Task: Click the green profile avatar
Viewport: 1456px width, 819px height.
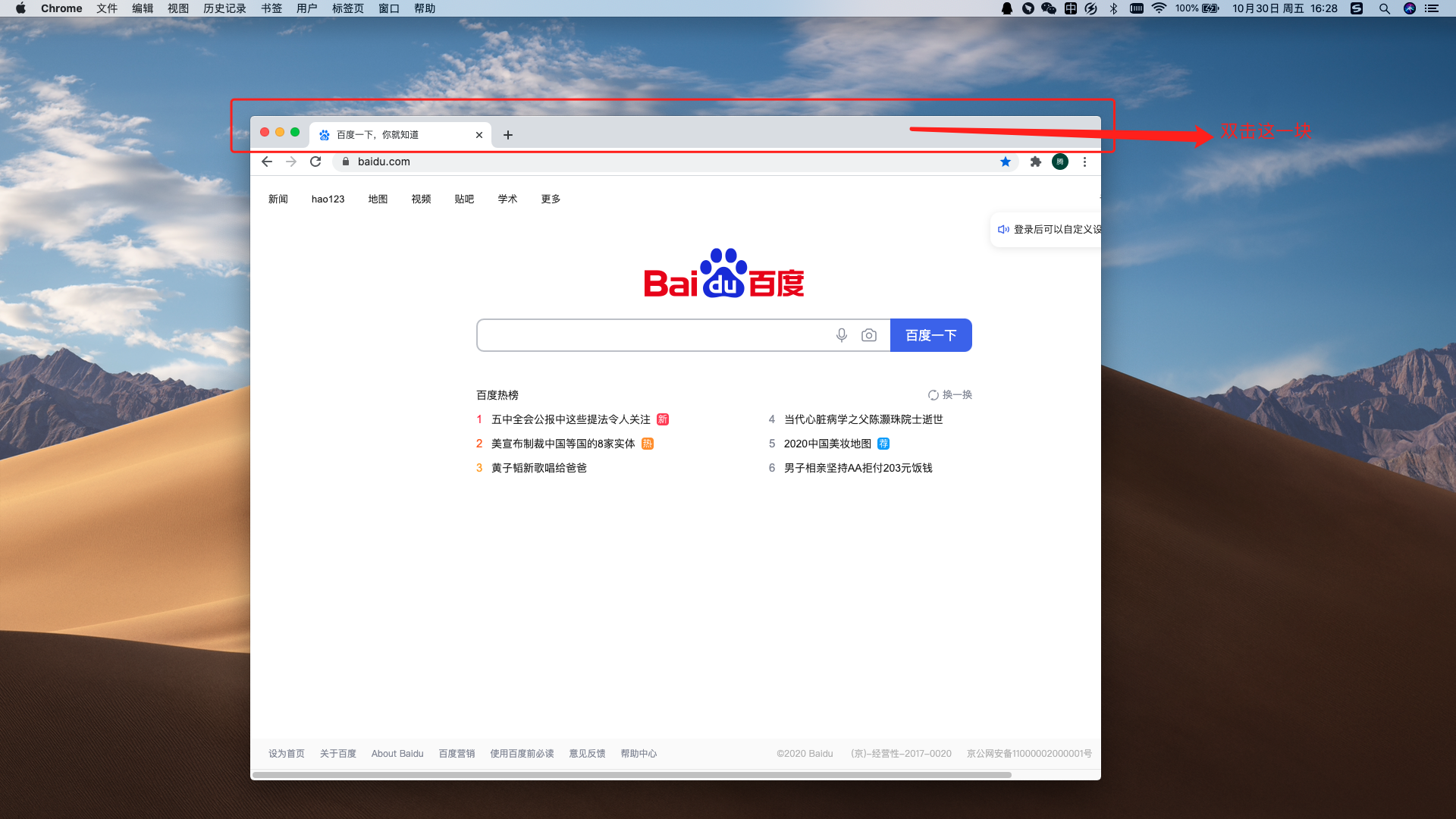Action: coord(1060,162)
